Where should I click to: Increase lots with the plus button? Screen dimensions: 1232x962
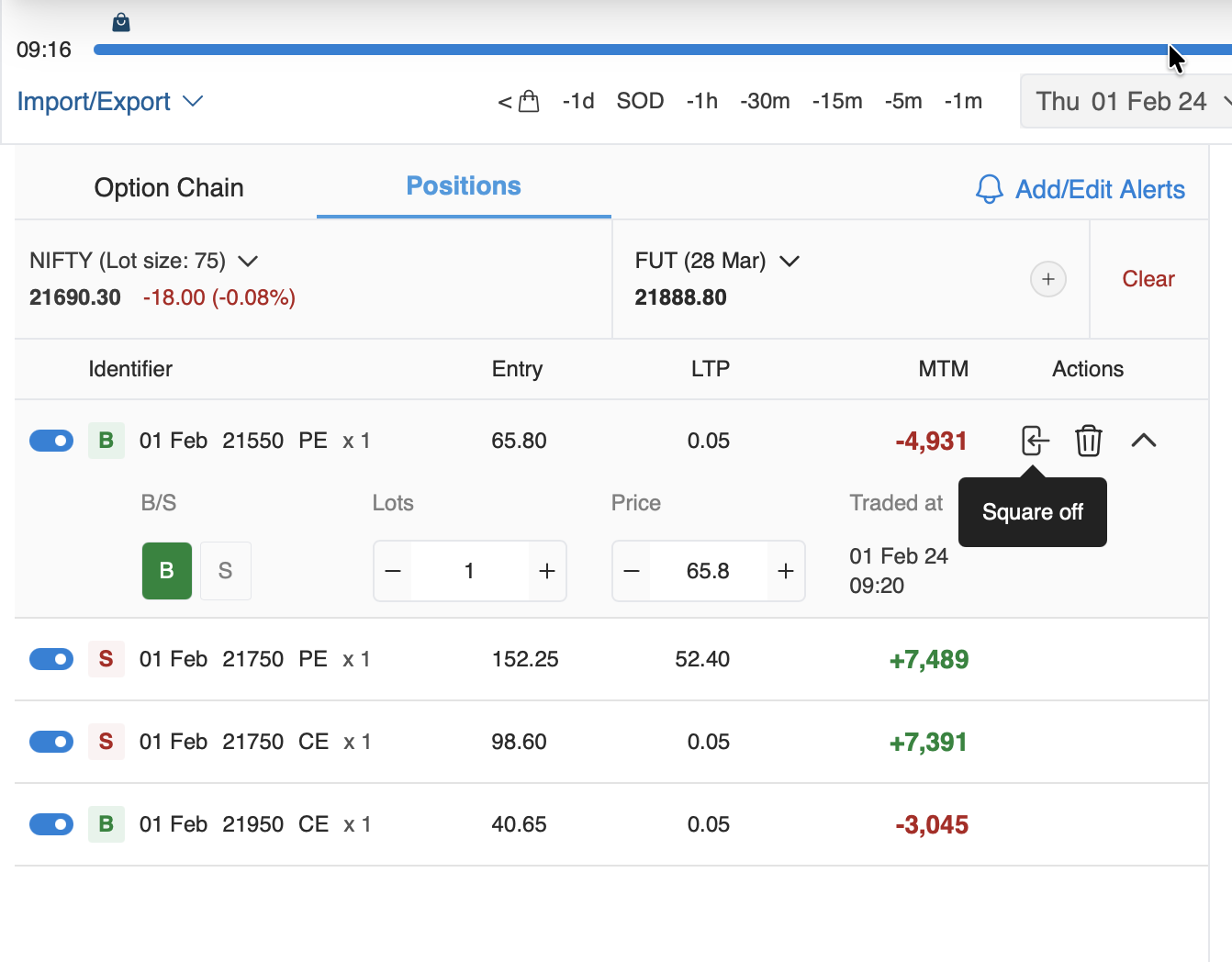coord(547,571)
